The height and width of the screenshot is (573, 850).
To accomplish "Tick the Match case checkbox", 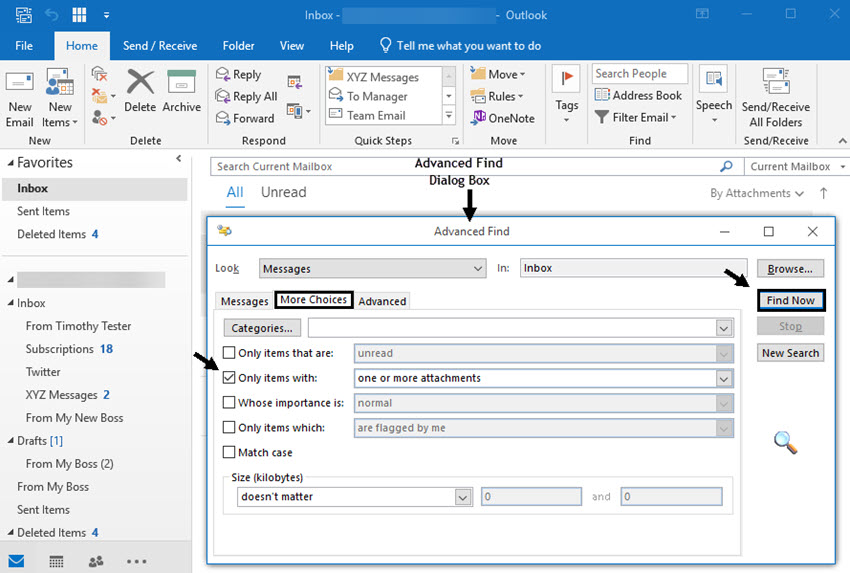I will 229,453.
